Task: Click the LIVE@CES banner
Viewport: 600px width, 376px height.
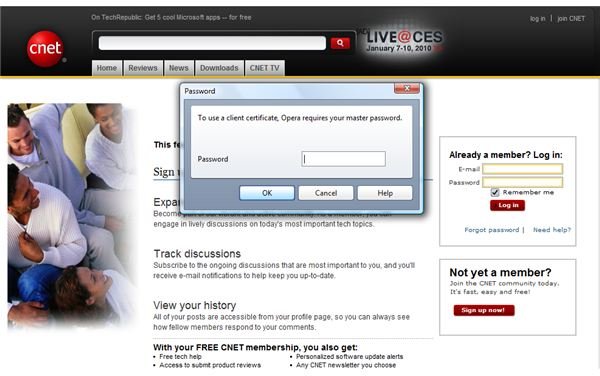Action: pyautogui.click(x=403, y=41)
